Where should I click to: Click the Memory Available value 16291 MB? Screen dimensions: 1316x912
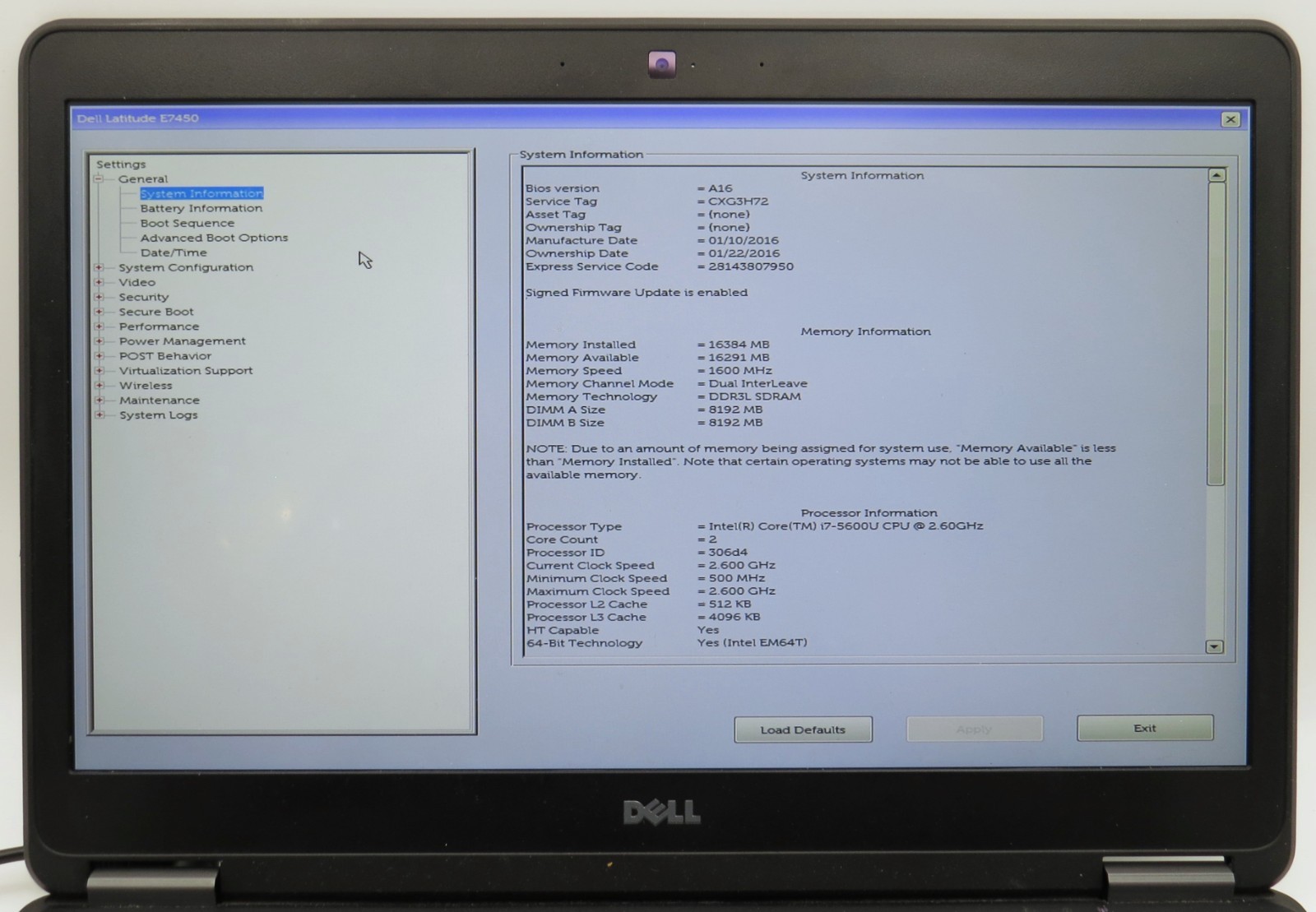pos(739,358)
